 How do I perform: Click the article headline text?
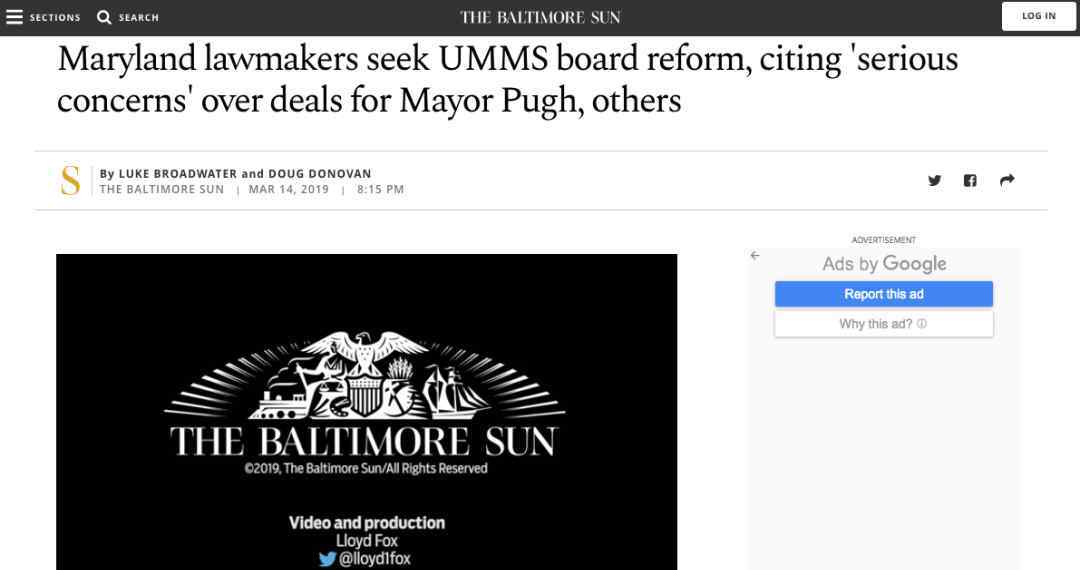point(508,79)
